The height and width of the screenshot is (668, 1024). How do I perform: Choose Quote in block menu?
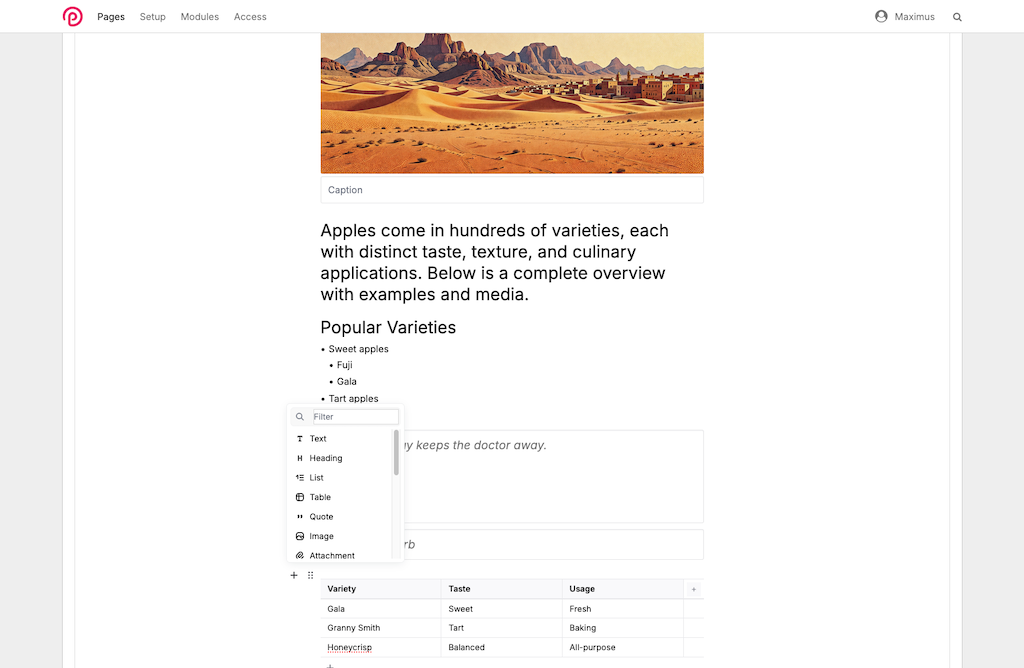[x=341, y=517]
